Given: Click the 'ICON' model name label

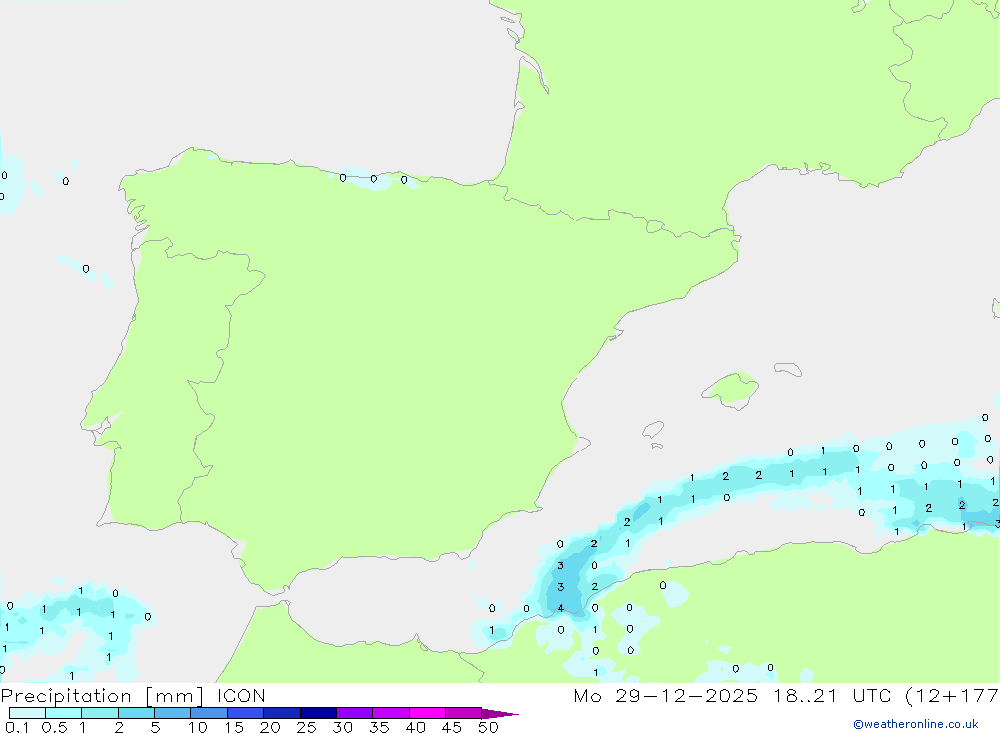Looking at the screenshot, I should (240, 695).
